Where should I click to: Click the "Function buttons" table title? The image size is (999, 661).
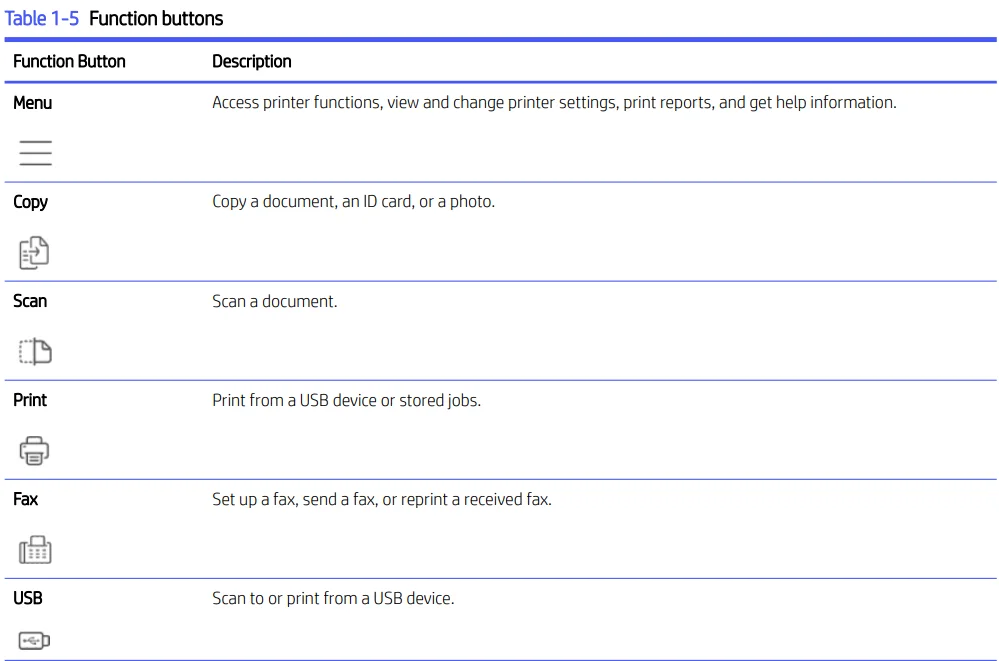156,18
